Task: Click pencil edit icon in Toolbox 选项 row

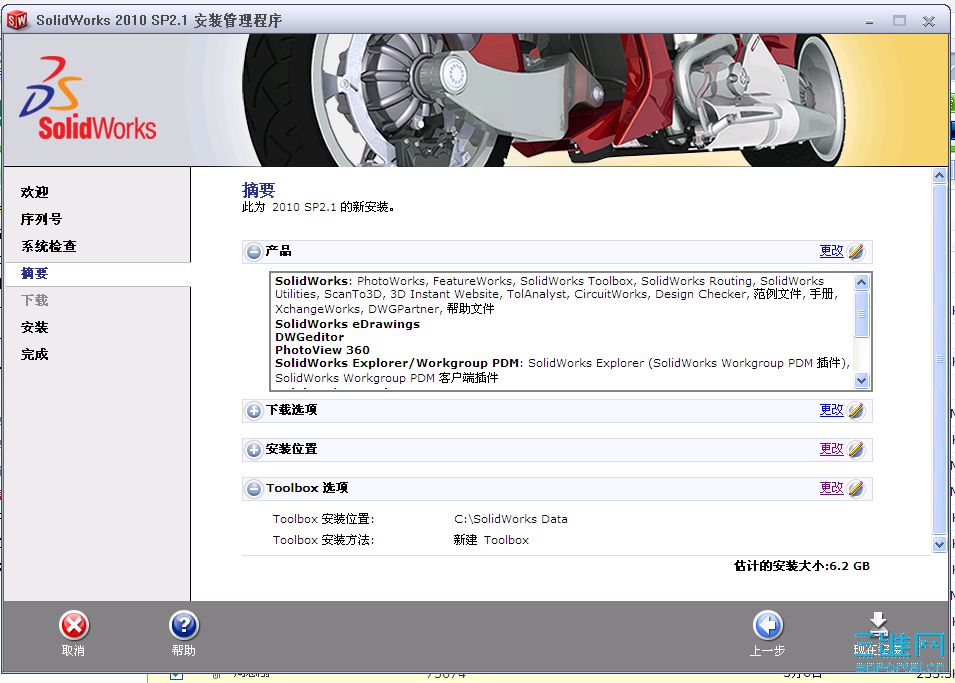Action: (x=856, y=488)
